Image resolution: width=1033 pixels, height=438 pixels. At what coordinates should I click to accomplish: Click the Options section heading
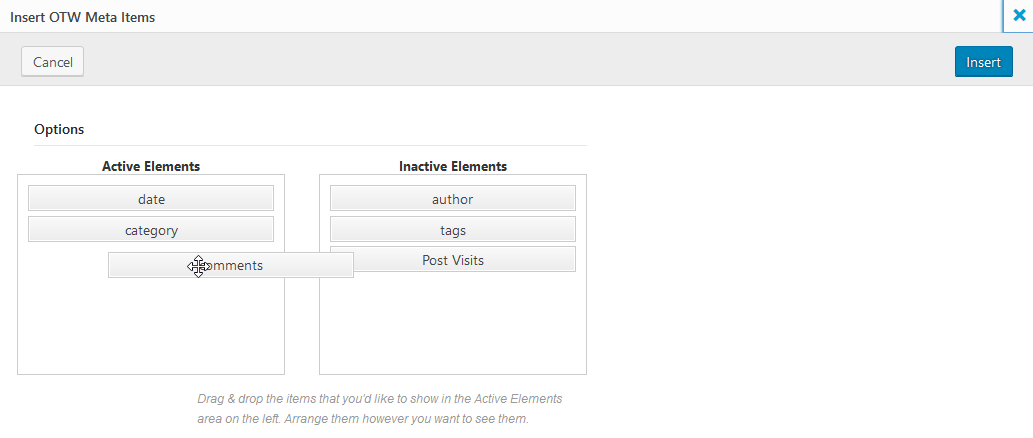pos(59,129)
